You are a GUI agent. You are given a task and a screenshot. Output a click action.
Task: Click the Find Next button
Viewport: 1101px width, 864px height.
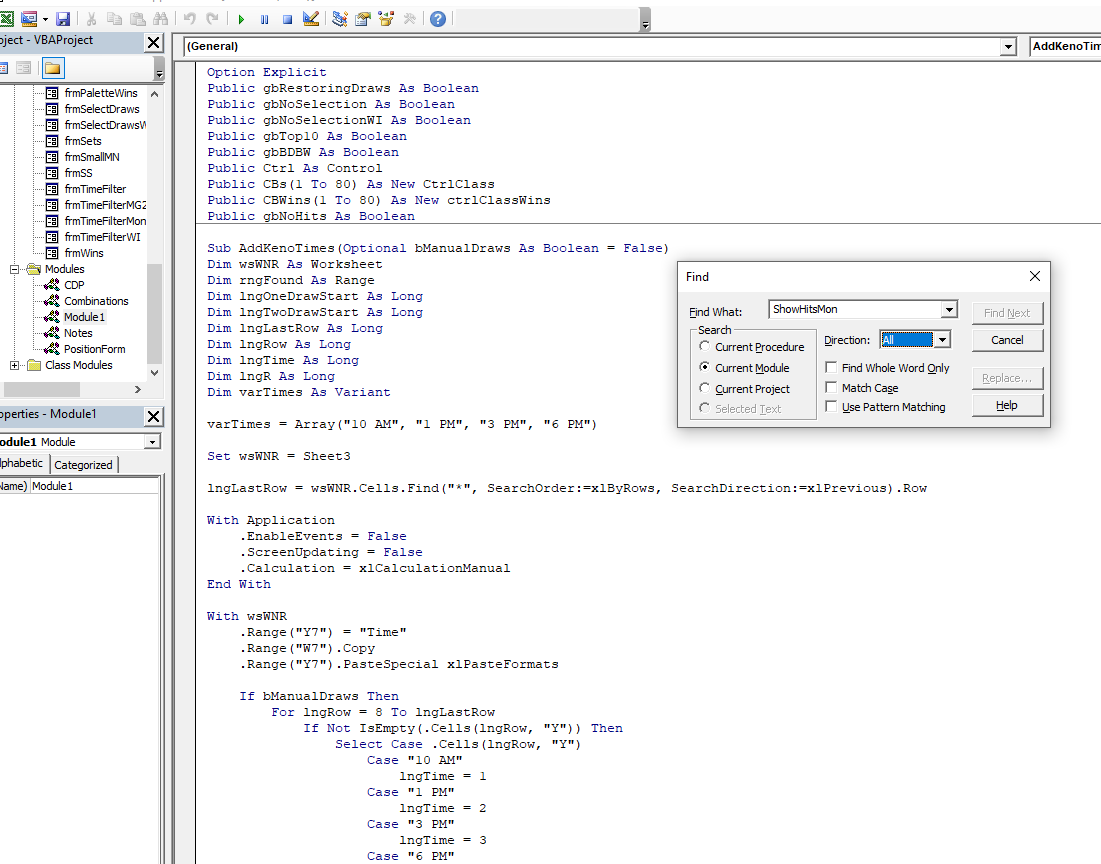pos(1007,312)
